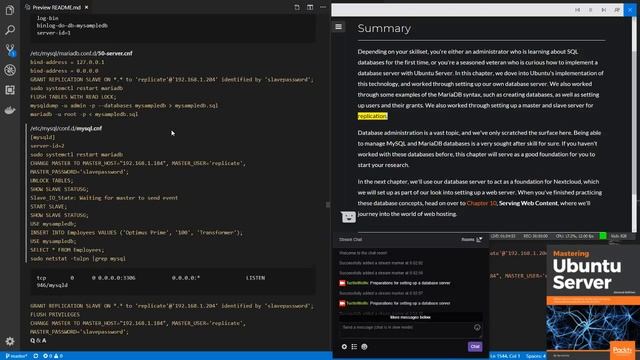Click the 'server-id=1' code line
The height and width of the screenshot is (360, 640).
coord(54,33)
